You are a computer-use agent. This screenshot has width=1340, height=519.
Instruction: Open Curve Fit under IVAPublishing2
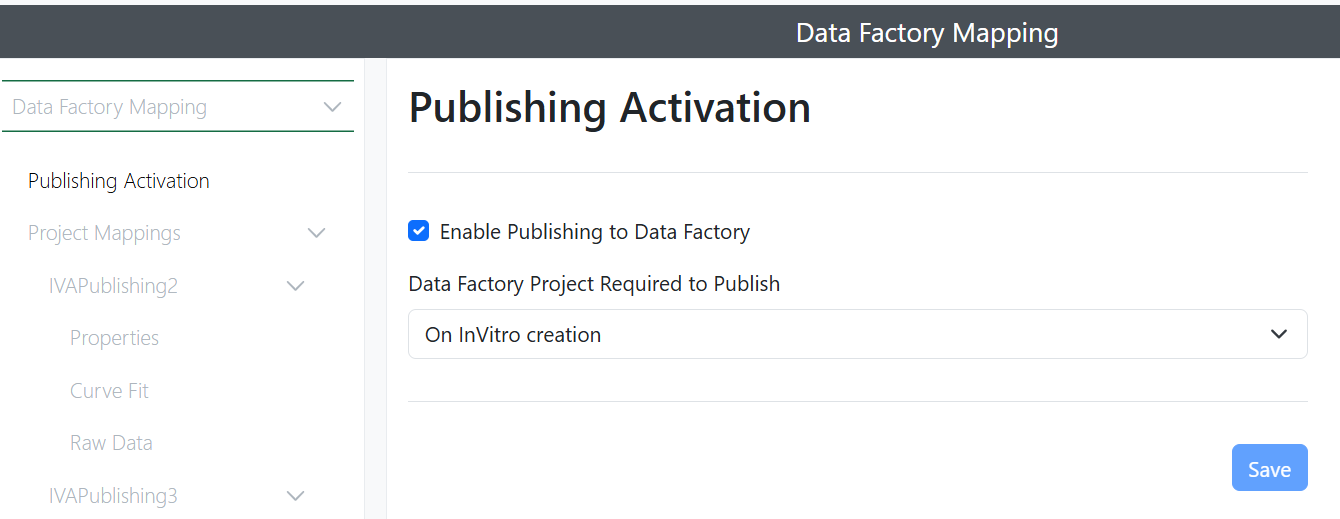tap(109, 391)
